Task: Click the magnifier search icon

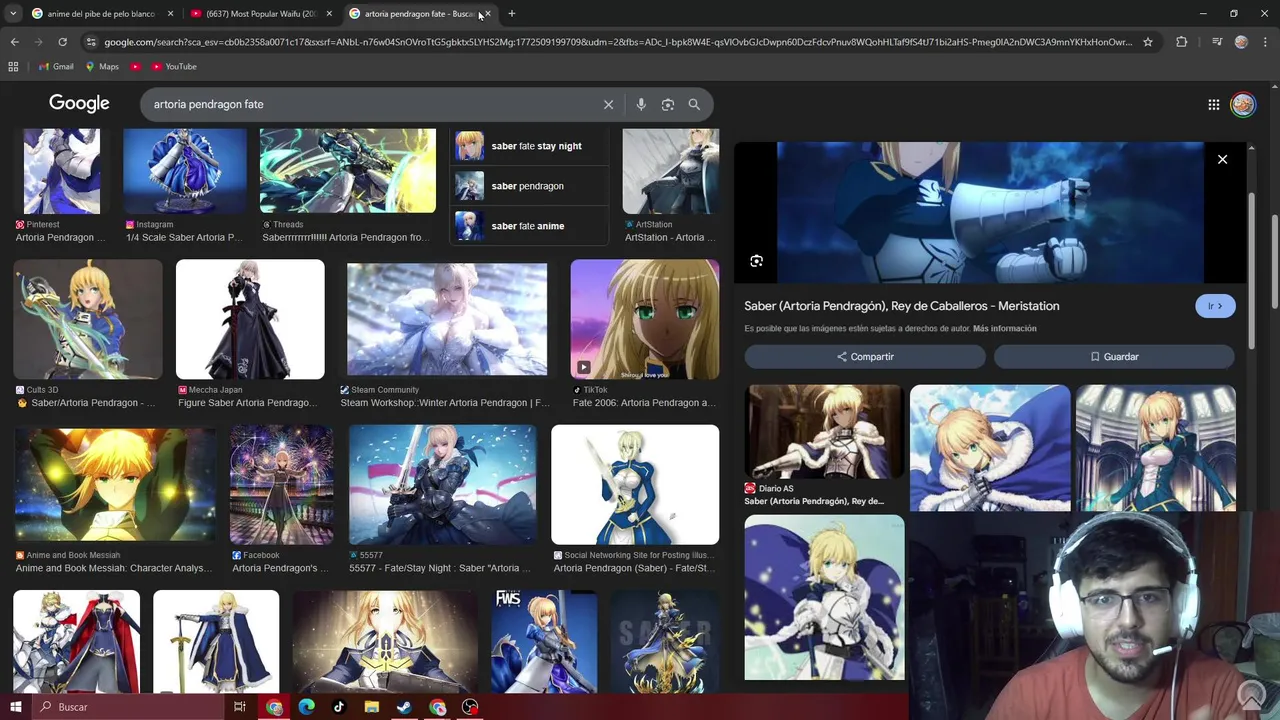Action: tap(694, 104)
